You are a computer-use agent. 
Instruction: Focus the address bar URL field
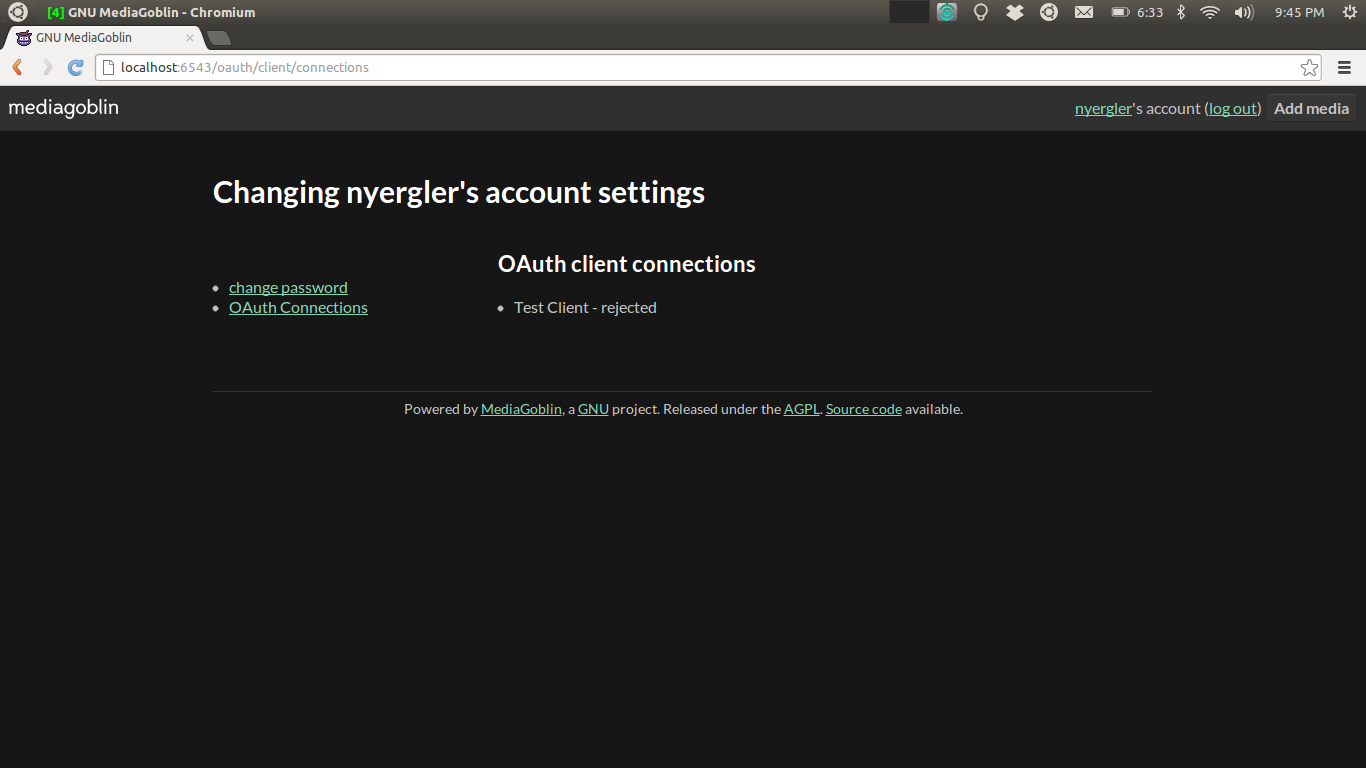(700, 68)
